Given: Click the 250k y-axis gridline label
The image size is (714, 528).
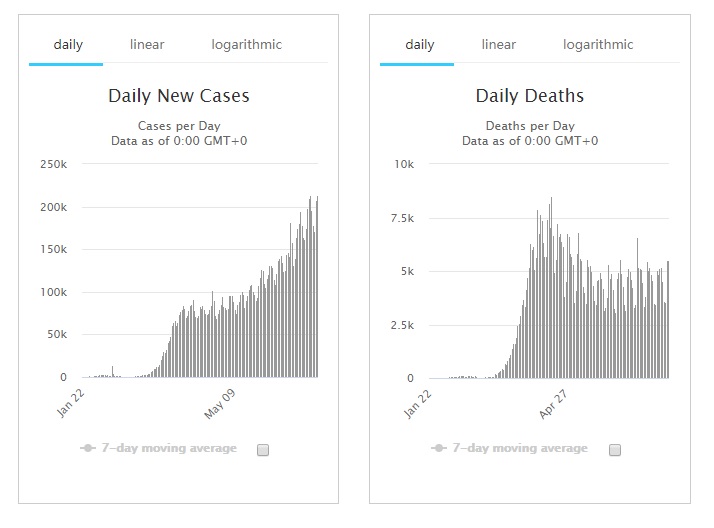Looking at the screenshot, I should [53, 164].
